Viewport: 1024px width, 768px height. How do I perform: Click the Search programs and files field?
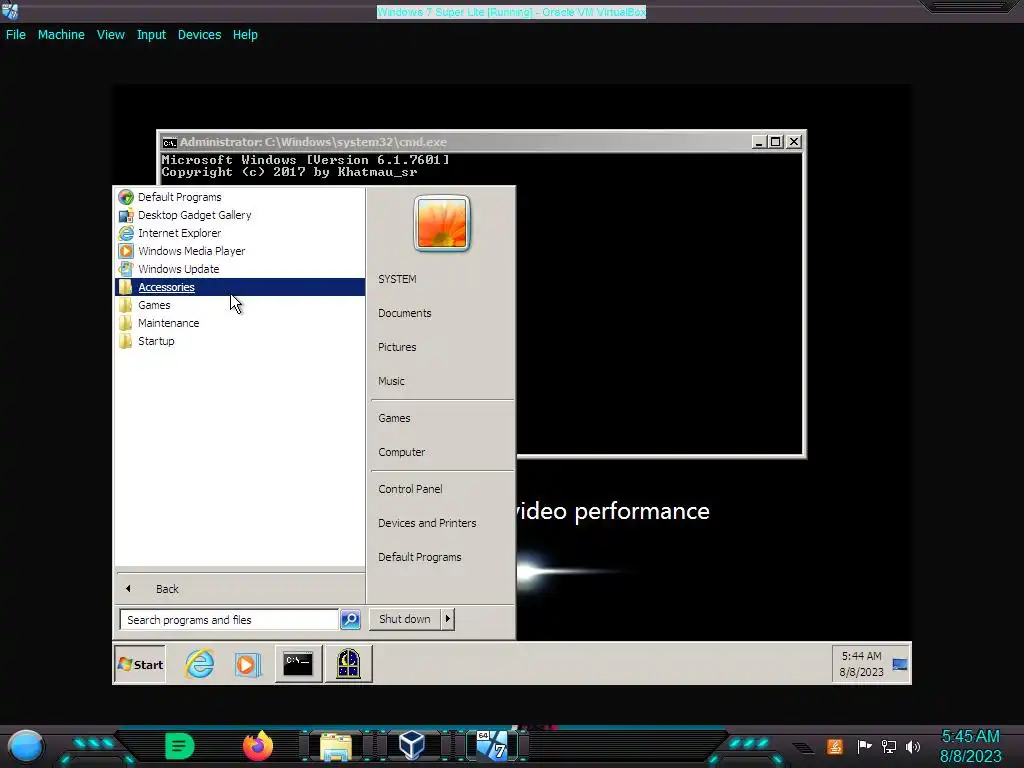(229, 619)
